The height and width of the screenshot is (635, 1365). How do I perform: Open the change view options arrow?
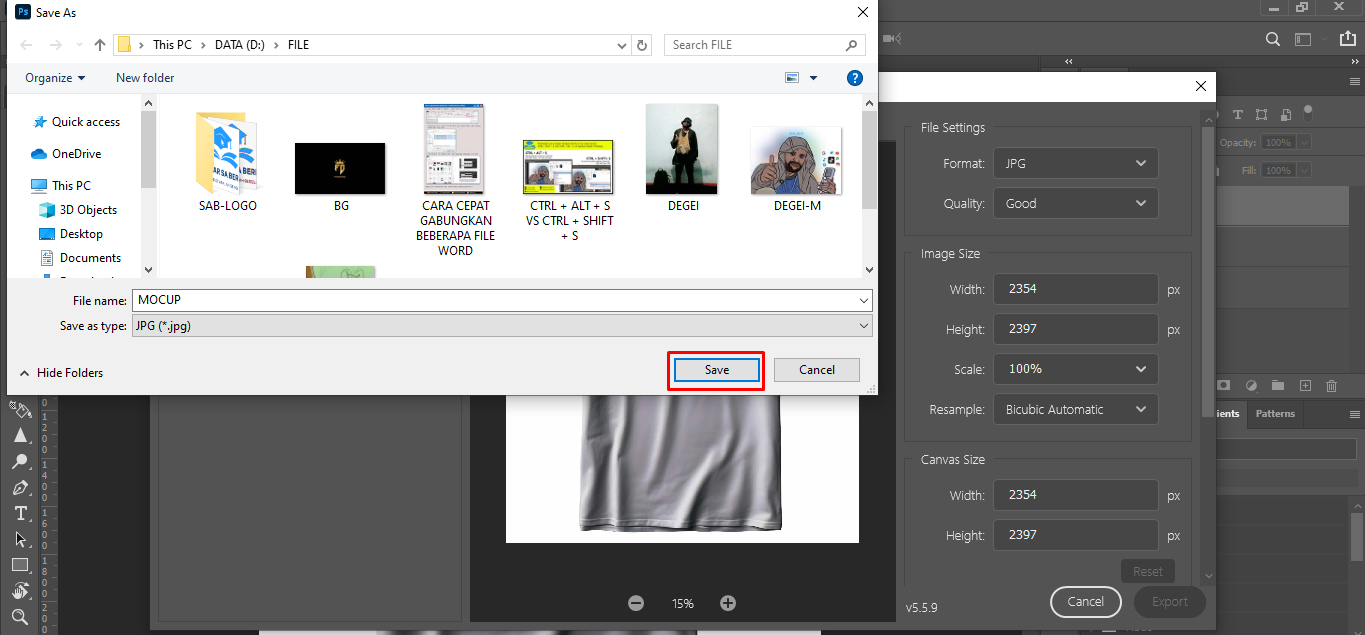(x=813, y=77)
